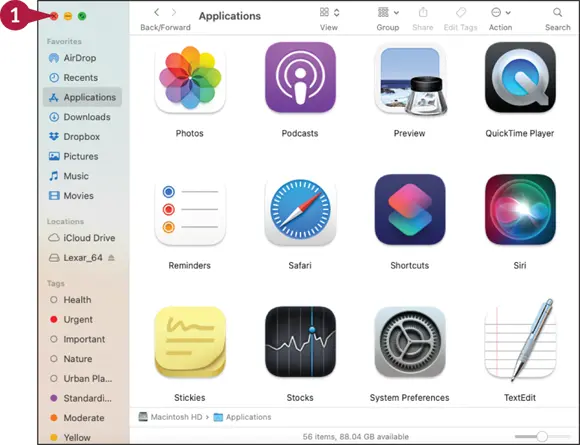Filter by the orange Moderate tag
This screenshot has width=580, height=445.
pos(82,418)
